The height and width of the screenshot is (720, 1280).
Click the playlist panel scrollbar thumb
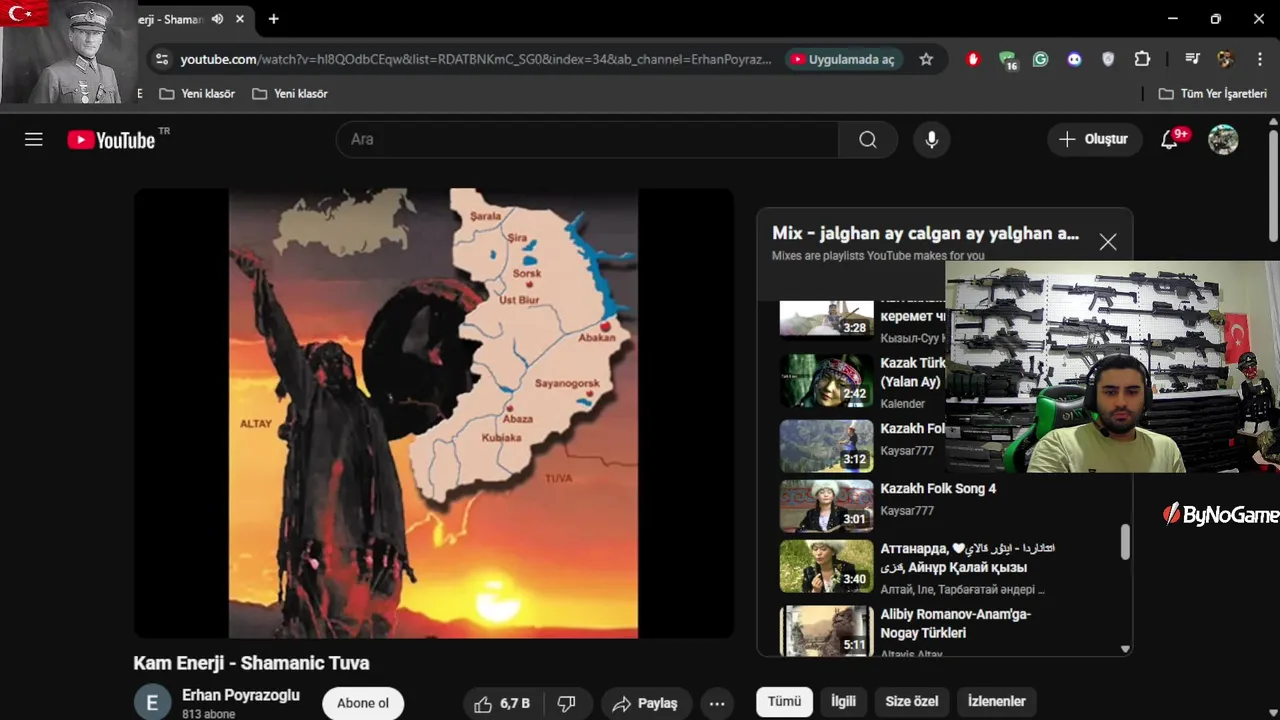point(1125,542)
